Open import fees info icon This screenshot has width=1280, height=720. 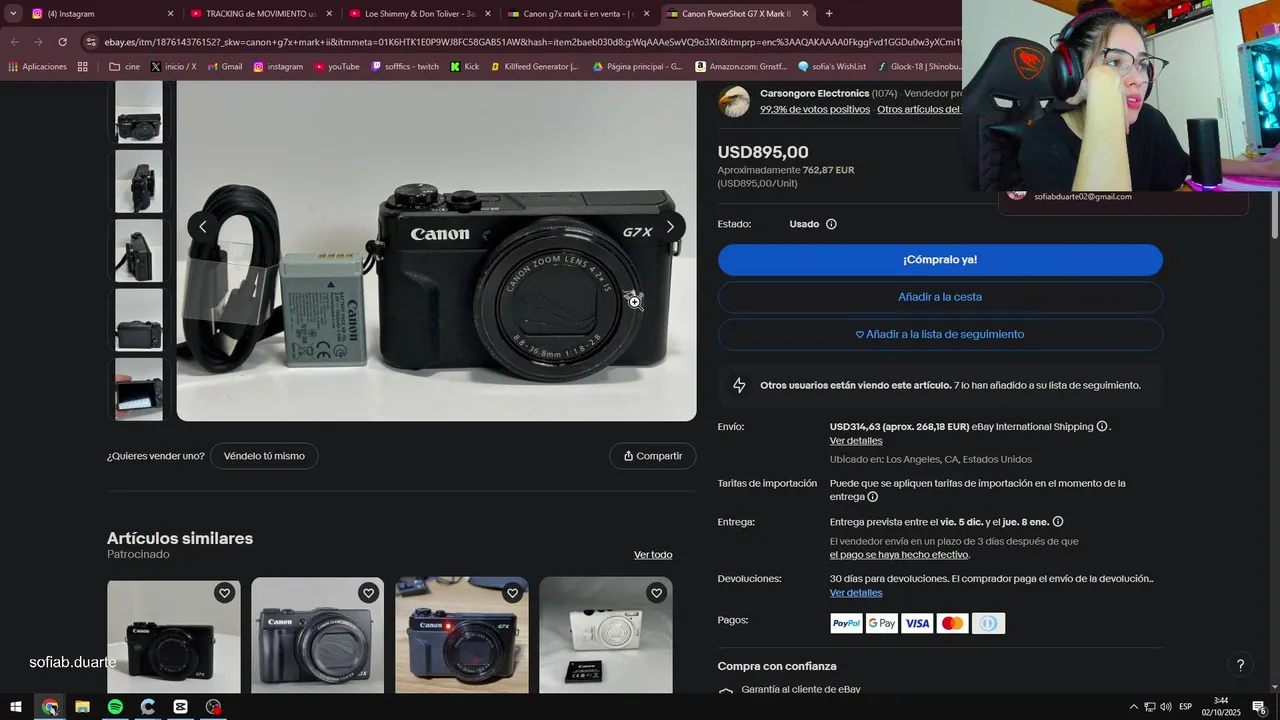872,497
